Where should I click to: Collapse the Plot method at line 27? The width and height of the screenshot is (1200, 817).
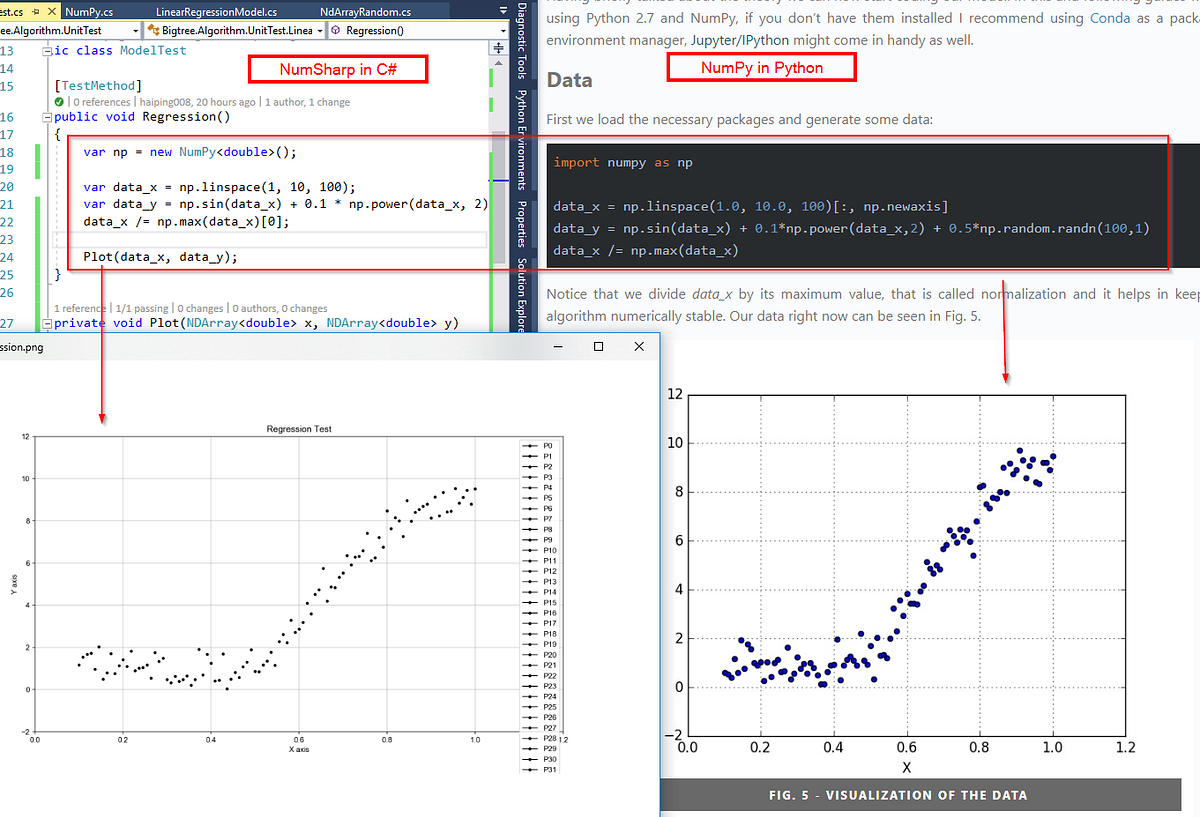pos(47,323)
